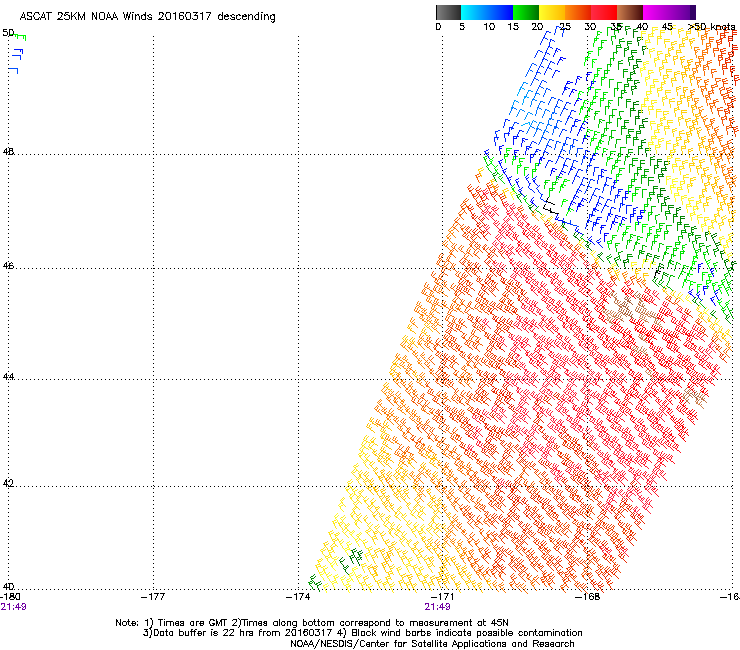Click the '>50 knots' legend label

coord(711,26)
